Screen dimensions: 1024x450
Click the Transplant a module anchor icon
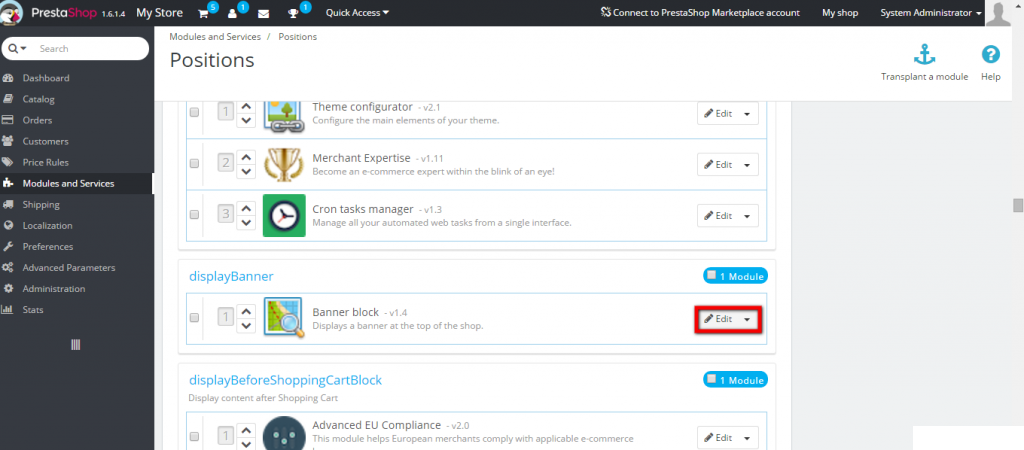pos(924,56)
